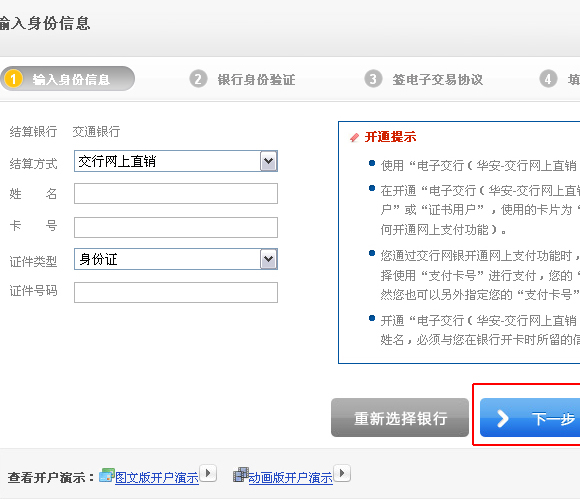Focus the 姓名 input field

click(176, 193)
